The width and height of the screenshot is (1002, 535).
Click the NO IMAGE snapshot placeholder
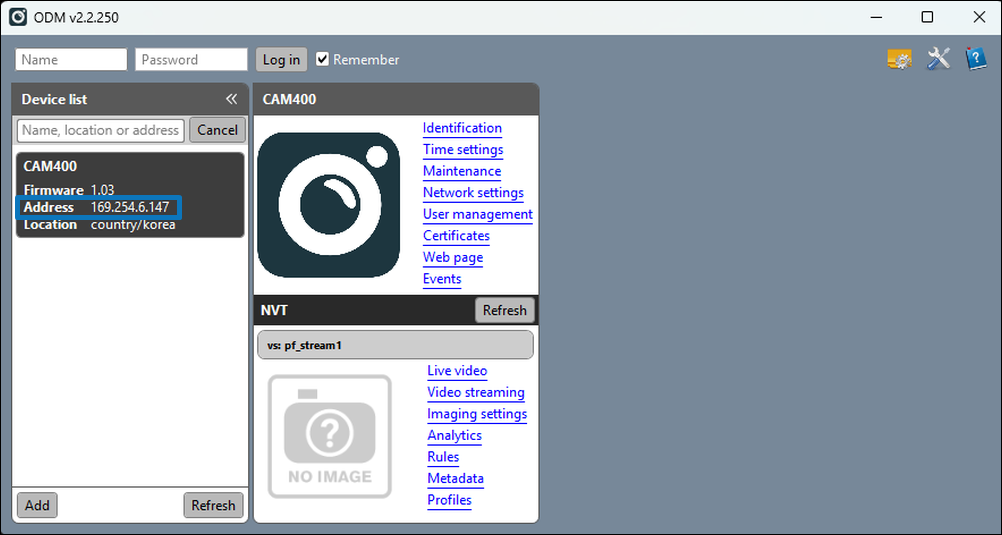coord(329,436)
